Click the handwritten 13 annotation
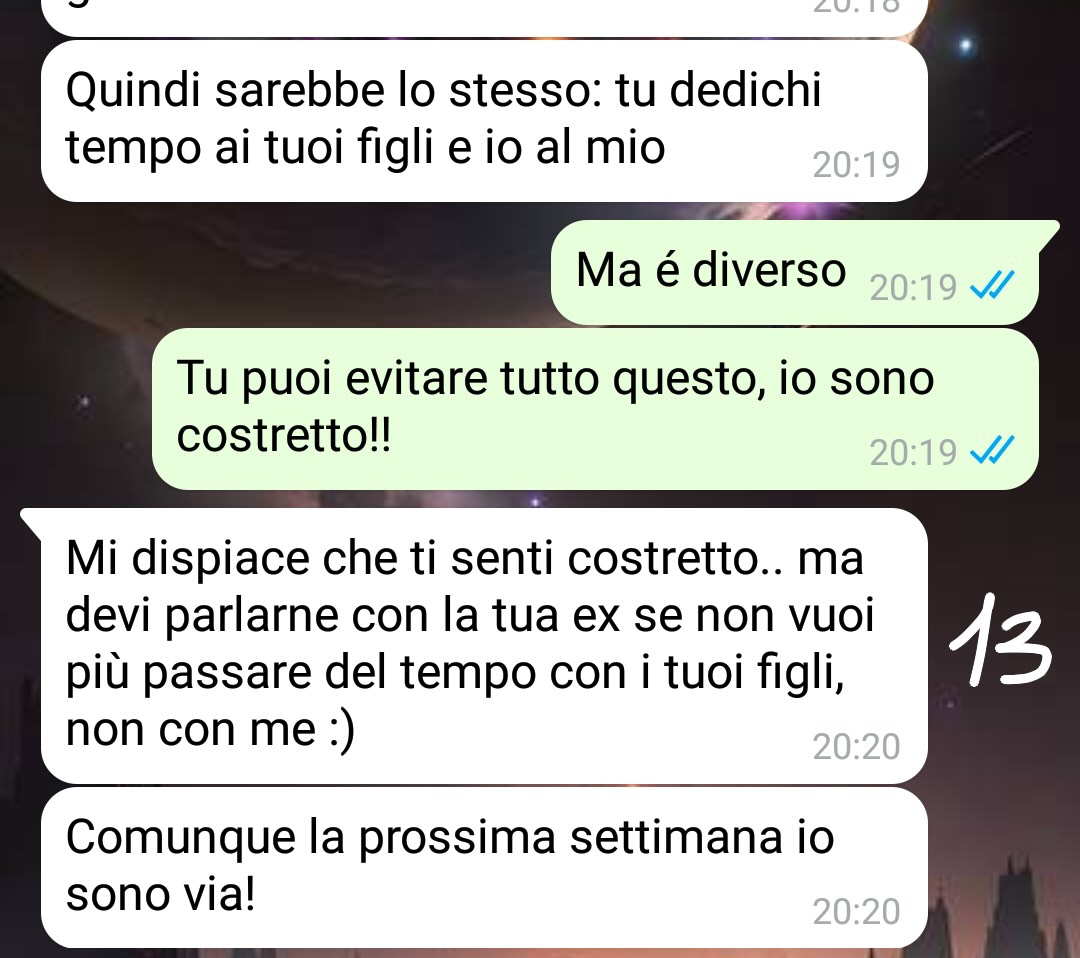Image resolution: width=1080 pixels, height=958 pixels. (x=1000, y=640)
